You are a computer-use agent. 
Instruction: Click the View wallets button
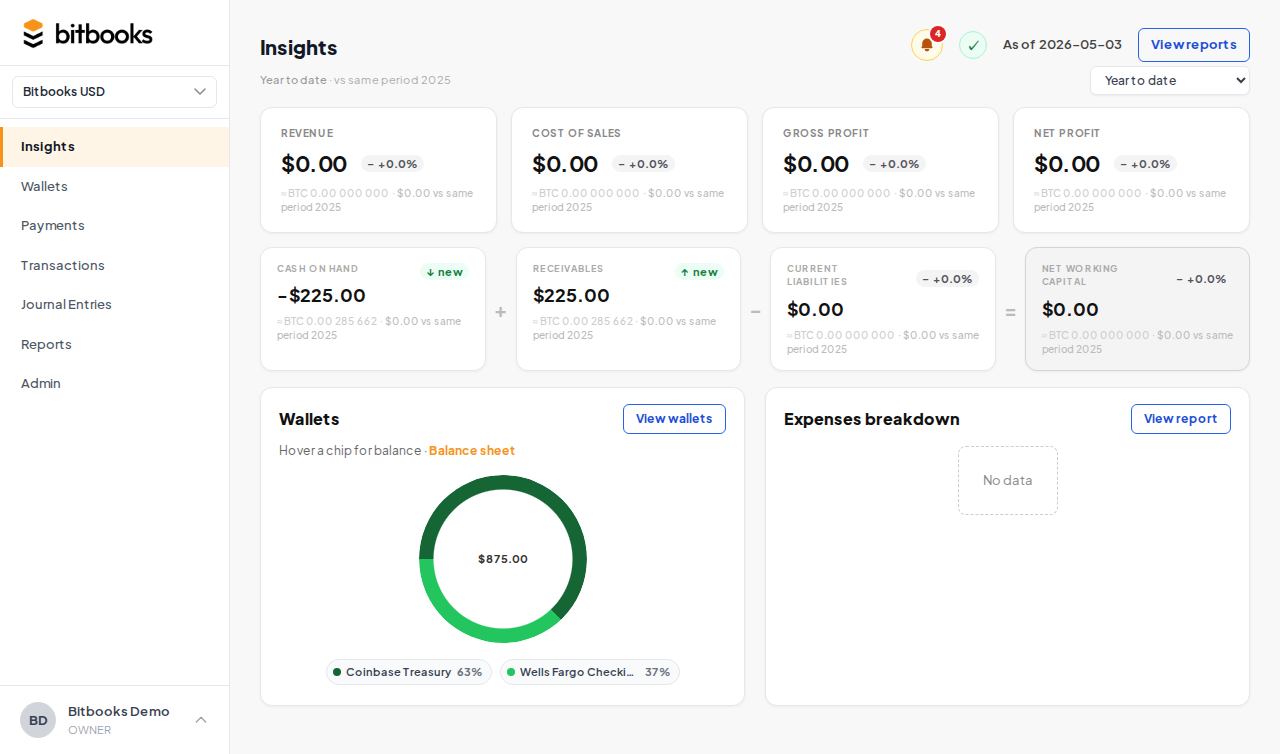(674, 419)
